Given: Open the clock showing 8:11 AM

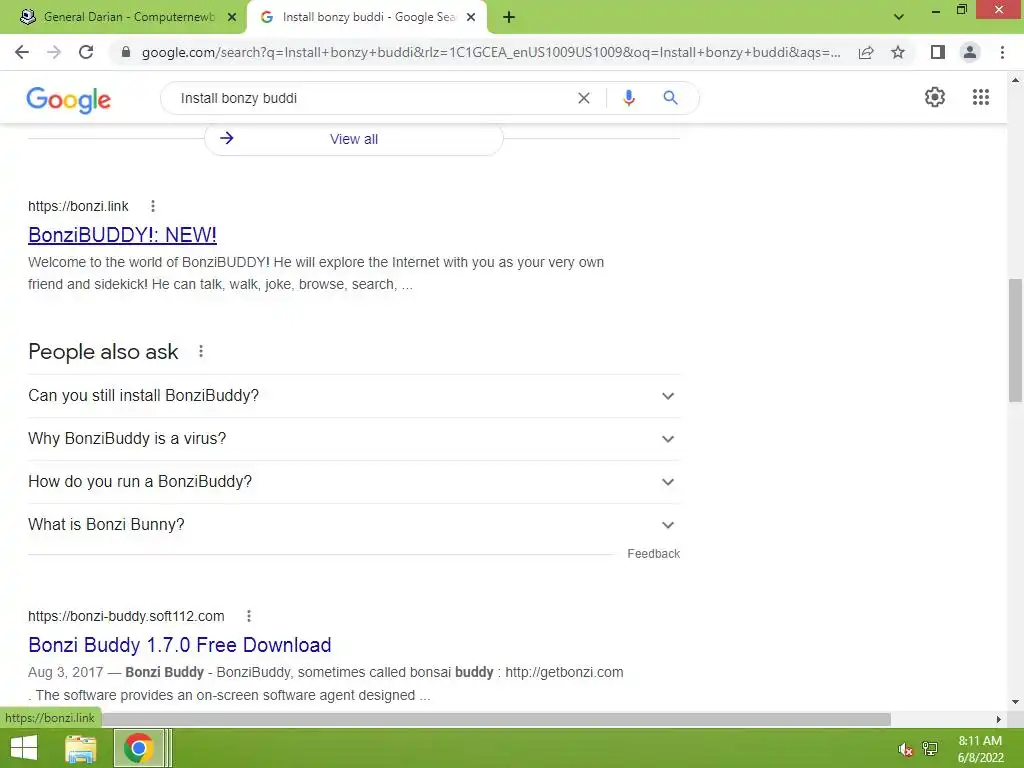Looking at the screenshot, I should click(x=980, y=749).
